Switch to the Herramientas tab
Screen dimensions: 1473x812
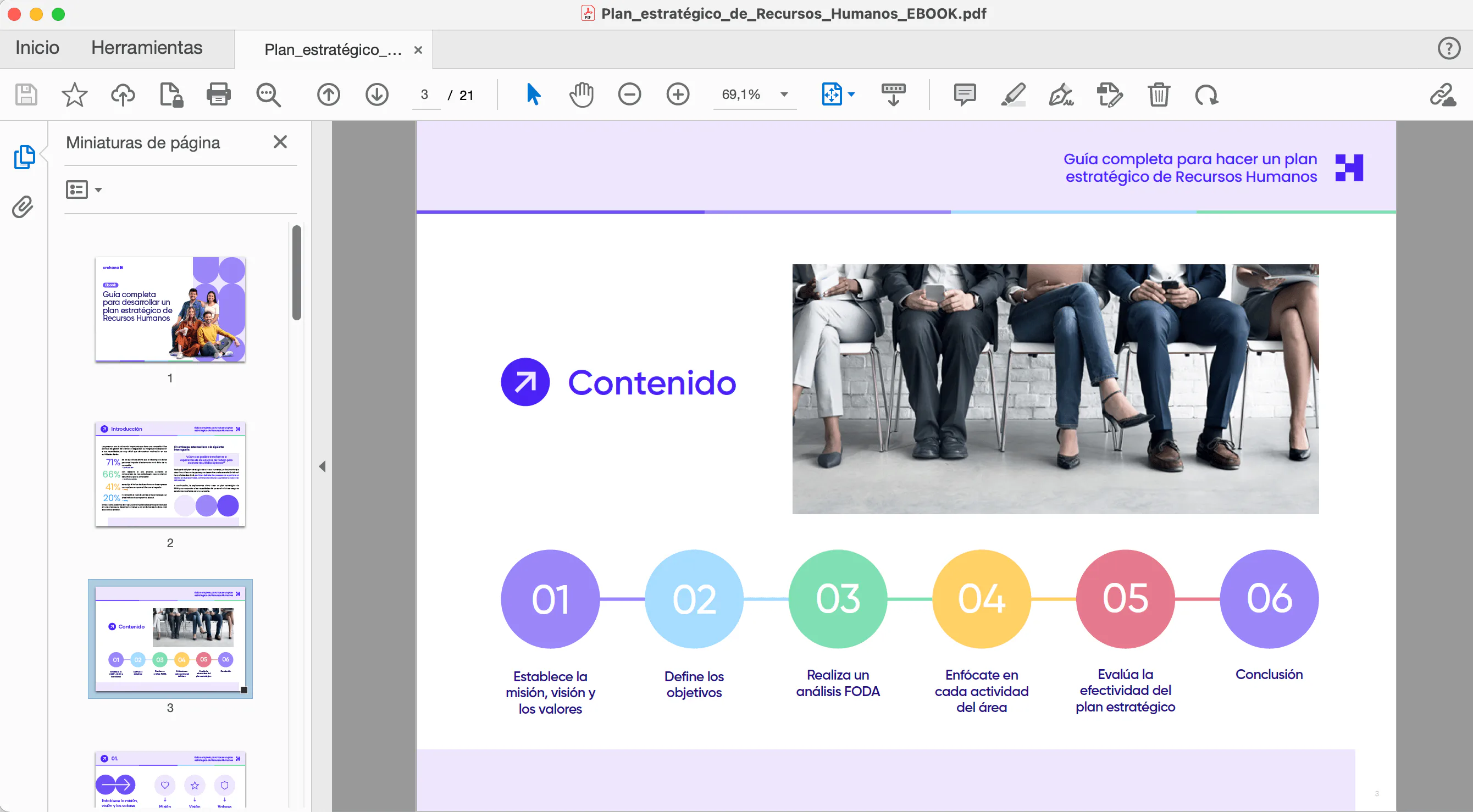[x=146, y=48]
